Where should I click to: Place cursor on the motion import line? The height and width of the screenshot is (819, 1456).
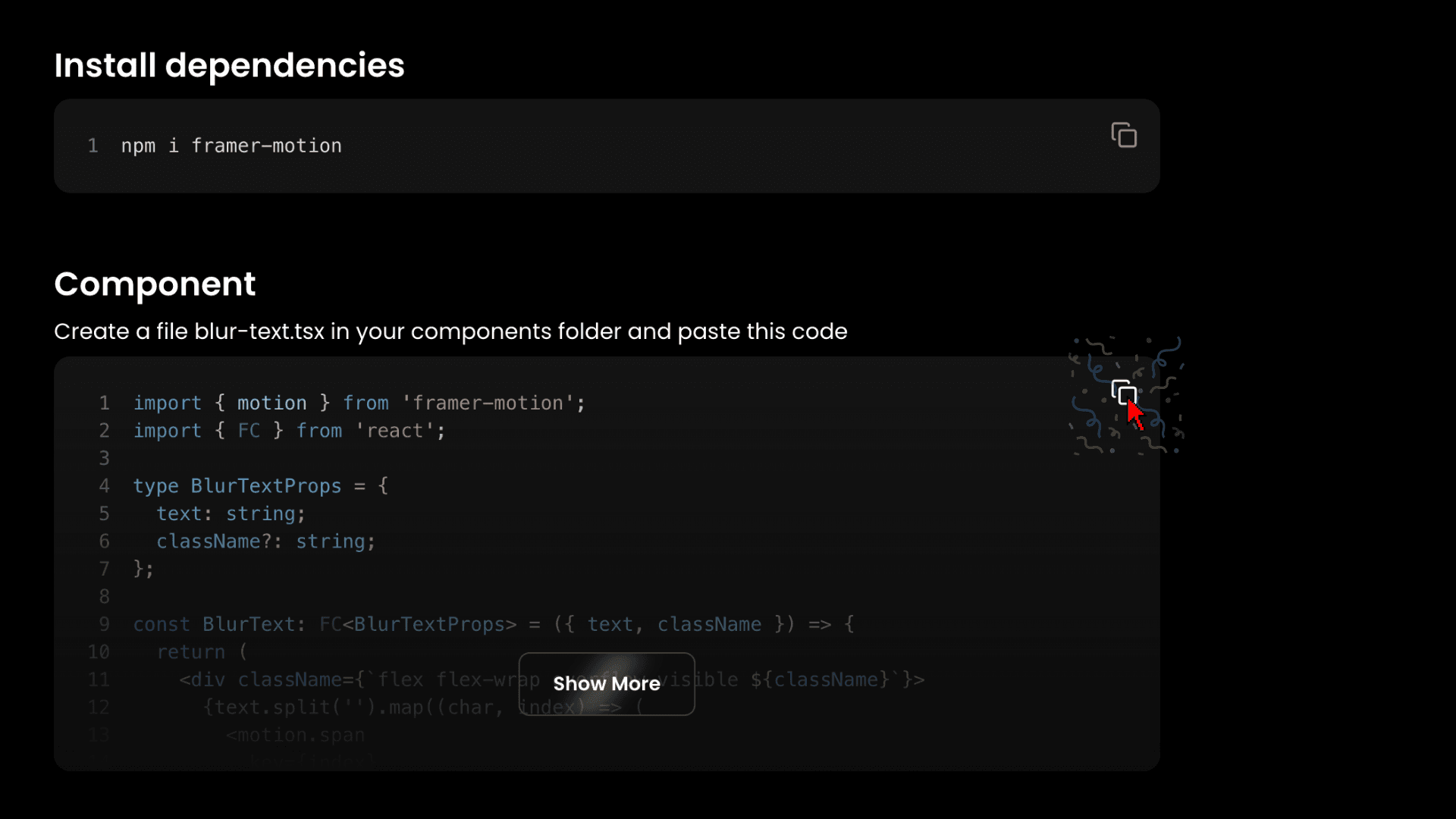pyautogui.click(x=359, y=403)
